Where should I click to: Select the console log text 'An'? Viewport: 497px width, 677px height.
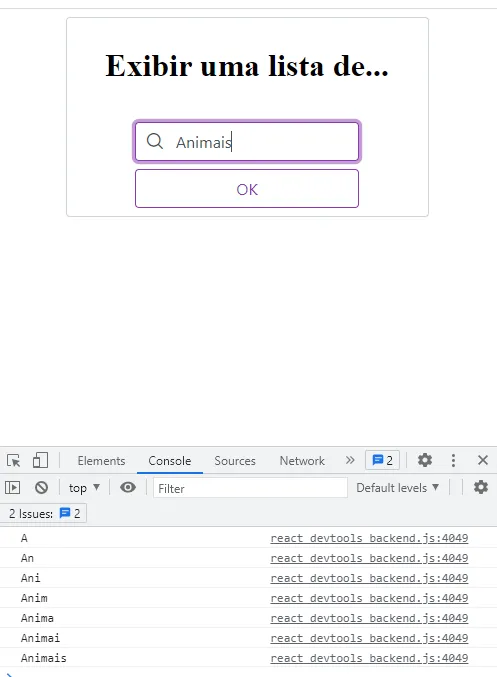click(x=27, y=558)
